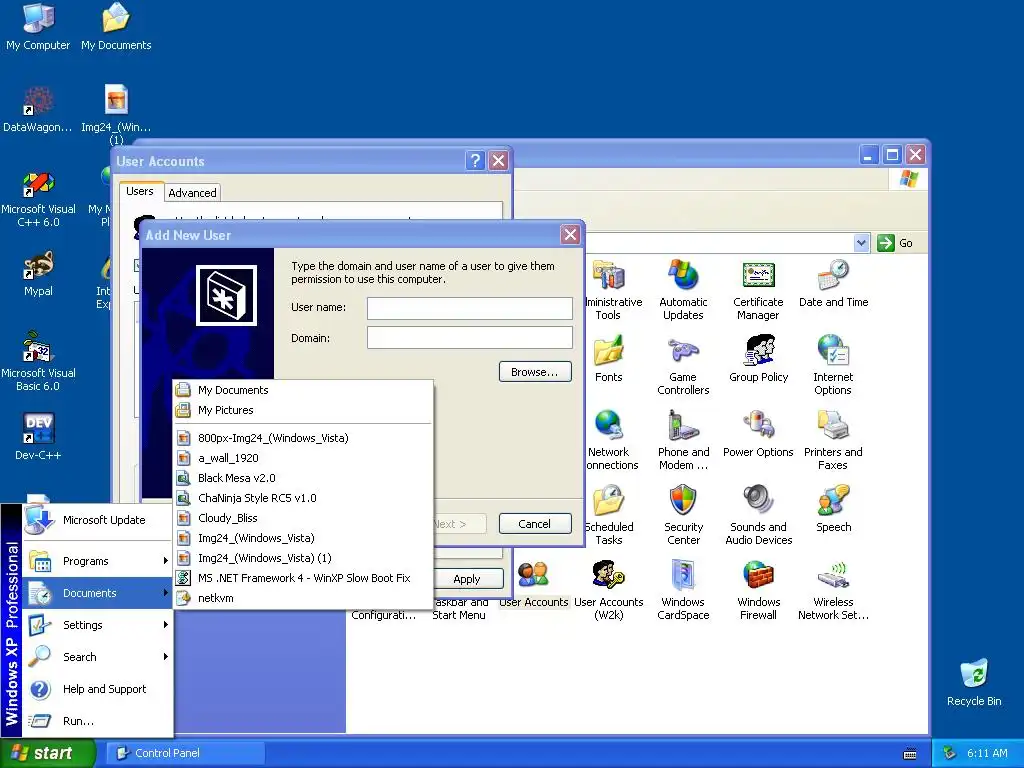The image size is (1024, 768).
Task: Click Control Panel taskbar button
Action: coord(185,753)
